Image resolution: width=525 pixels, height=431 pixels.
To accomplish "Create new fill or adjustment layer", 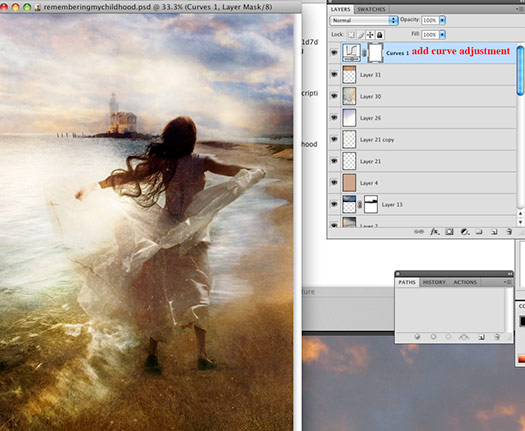I will click(x=464, y=231).
